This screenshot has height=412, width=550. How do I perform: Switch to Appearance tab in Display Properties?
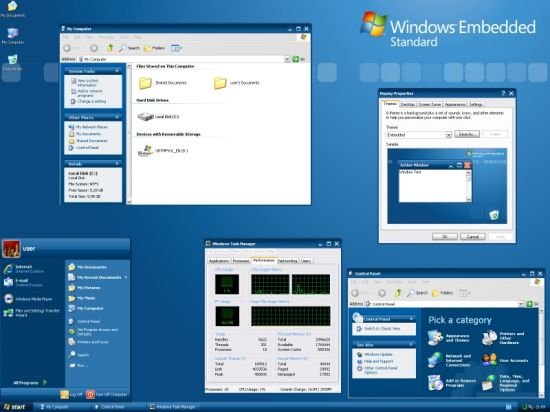[455, 104]
